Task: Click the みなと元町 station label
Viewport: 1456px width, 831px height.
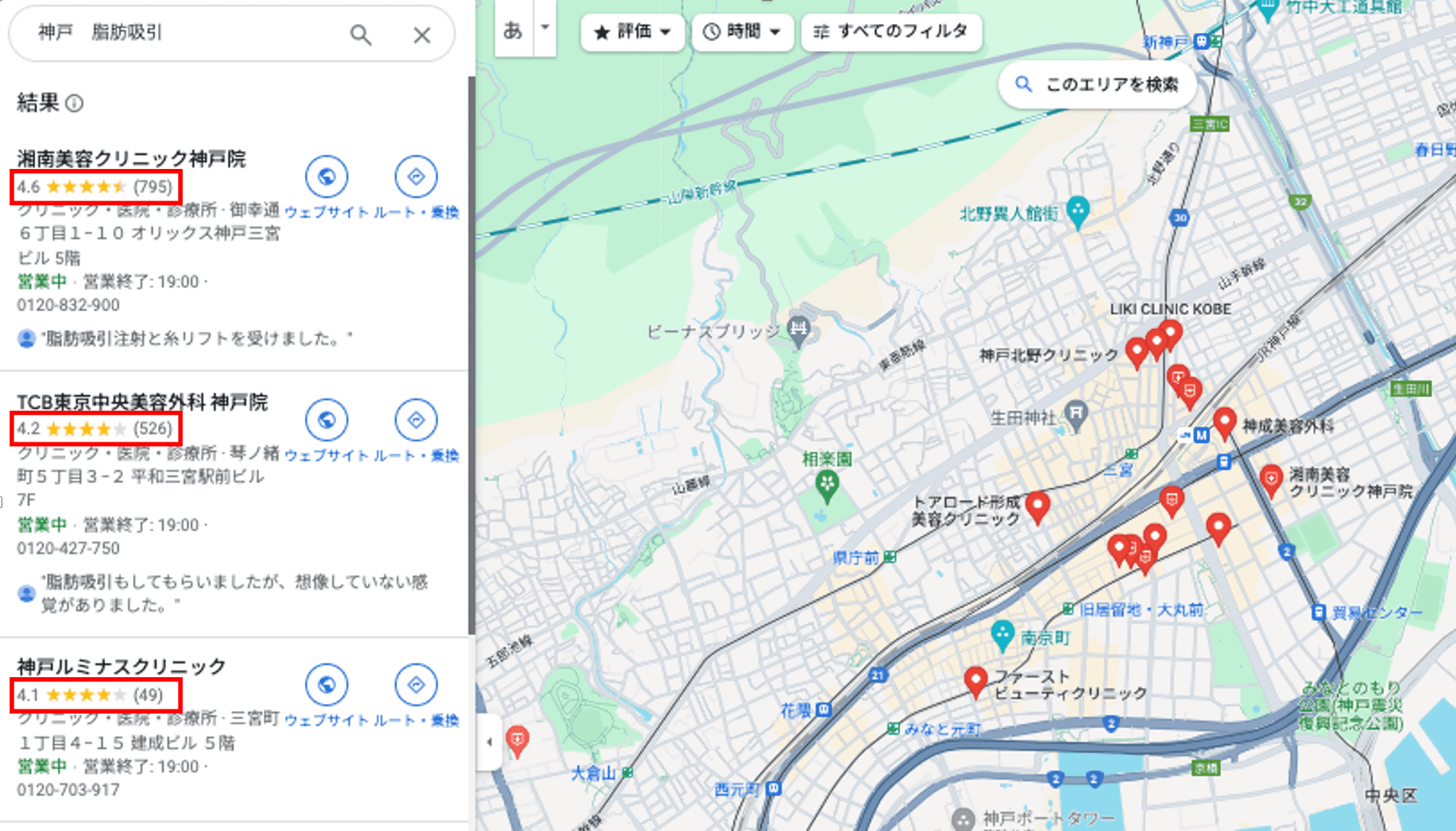Action: point(942,729)
